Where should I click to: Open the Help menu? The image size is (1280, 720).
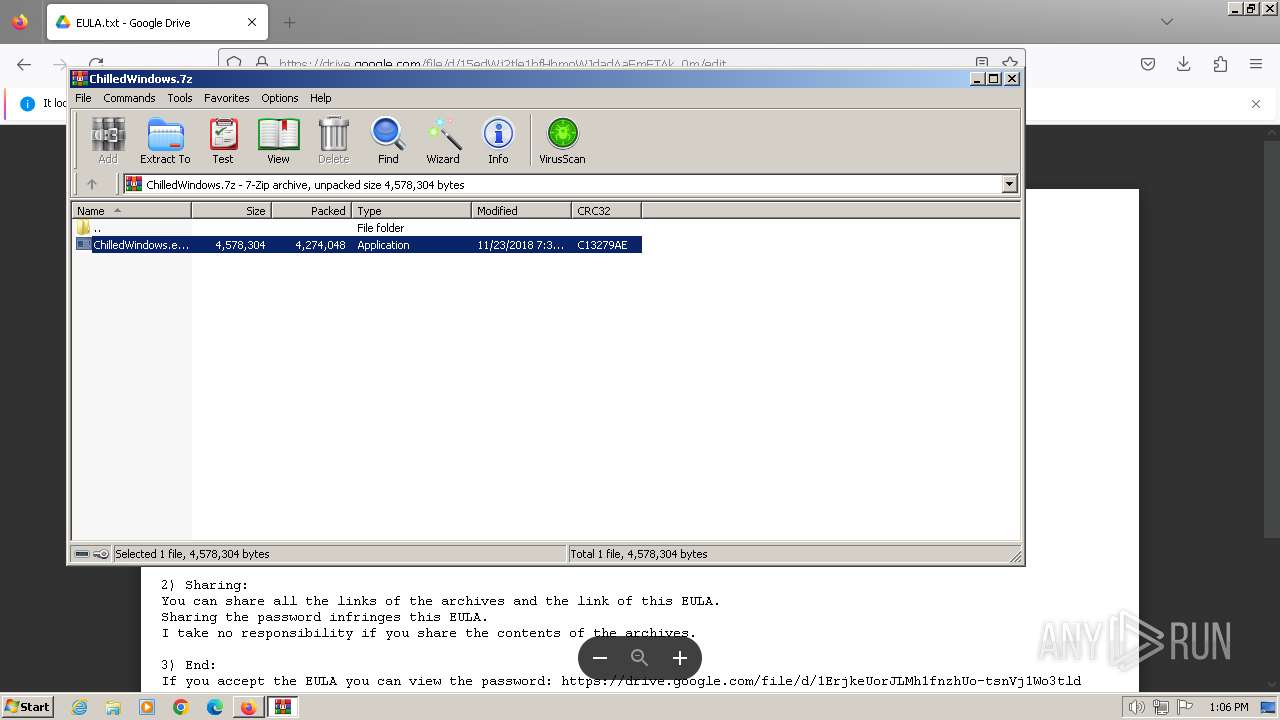[320, 98]
